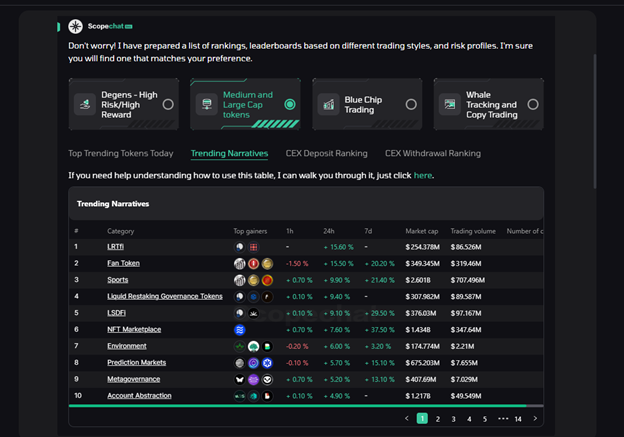Screen dimensions: 624x437
Task: Click the +37.50 % value in NFT Marketplace row
Action: click(379, 330)
